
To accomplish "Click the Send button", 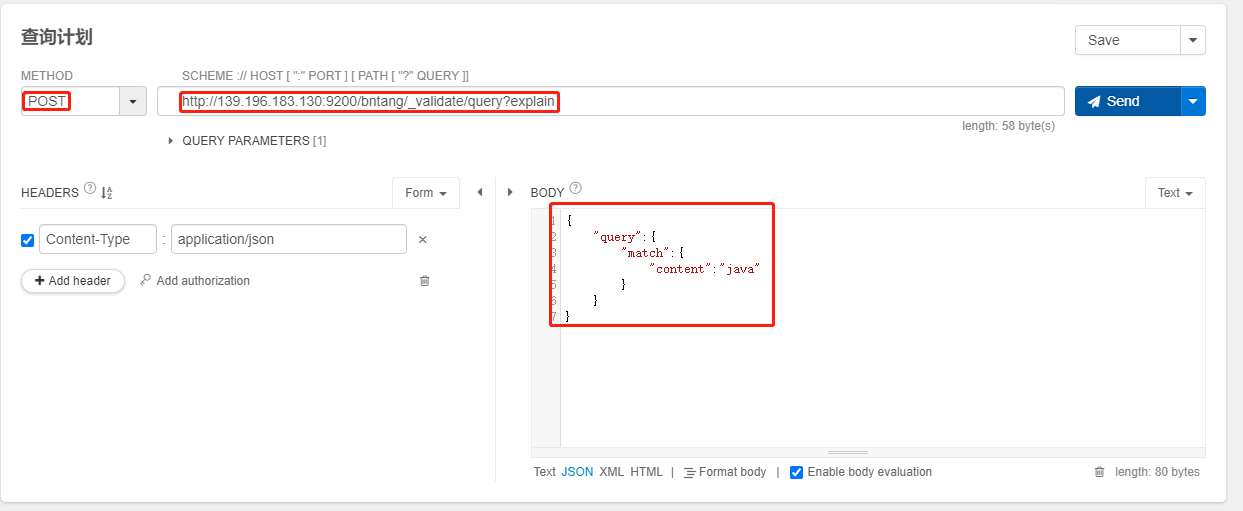I will pyautogui.click(x=1128, y=101).
